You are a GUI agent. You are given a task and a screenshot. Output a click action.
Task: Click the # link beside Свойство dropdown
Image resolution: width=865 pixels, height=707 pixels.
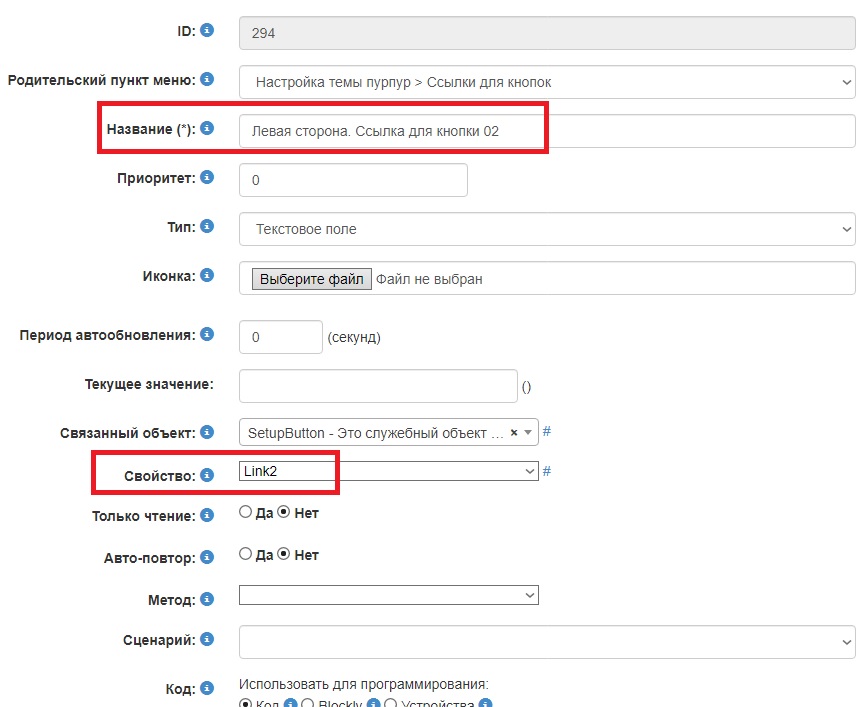[x=547, y=471]
